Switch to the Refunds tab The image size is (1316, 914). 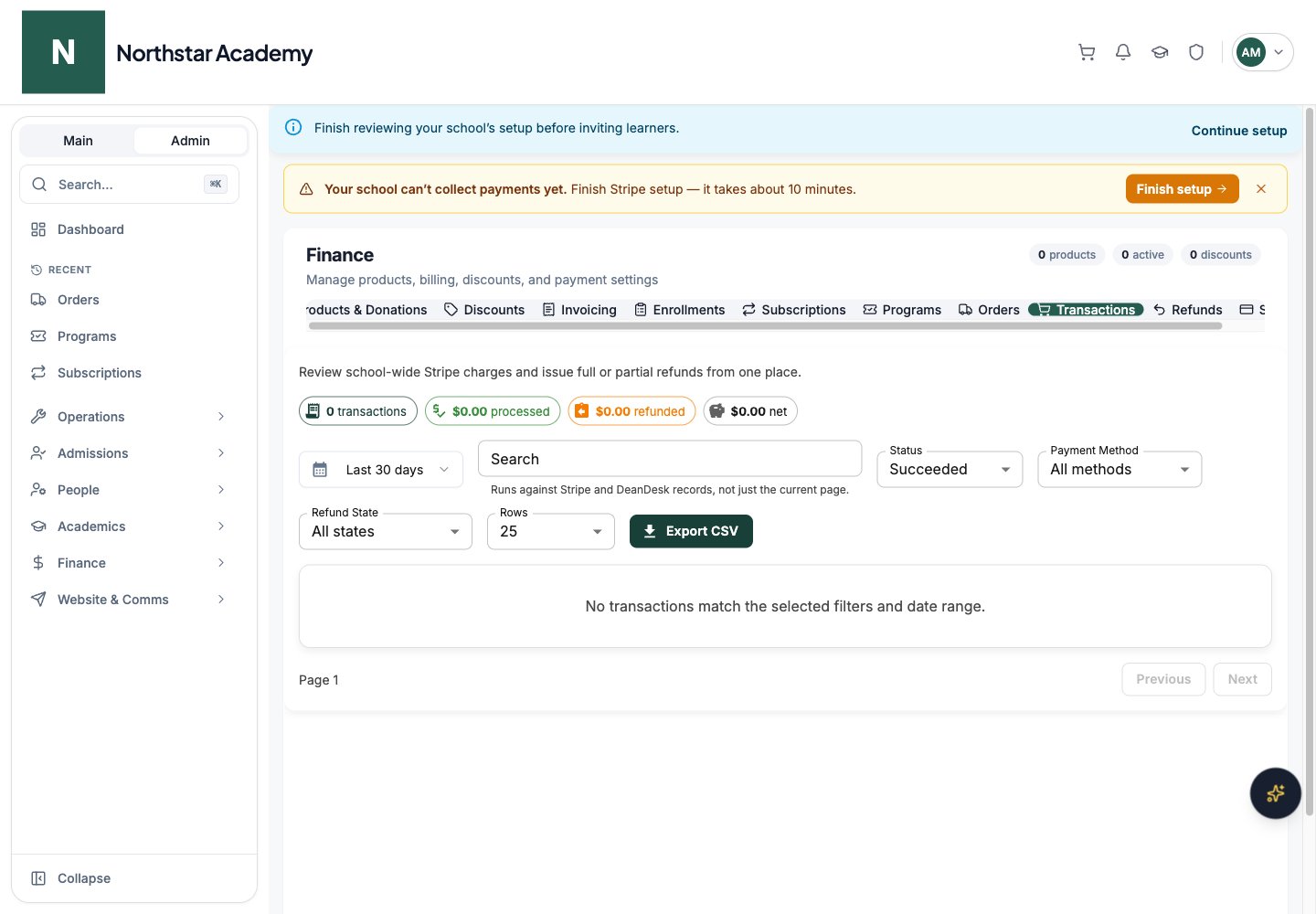click(1187, 310)
